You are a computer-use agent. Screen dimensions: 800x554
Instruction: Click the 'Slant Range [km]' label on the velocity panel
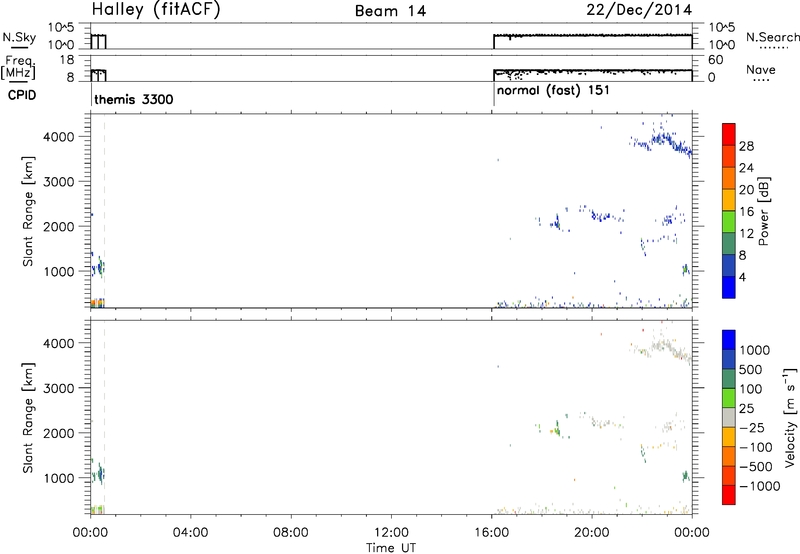(28, 418)
